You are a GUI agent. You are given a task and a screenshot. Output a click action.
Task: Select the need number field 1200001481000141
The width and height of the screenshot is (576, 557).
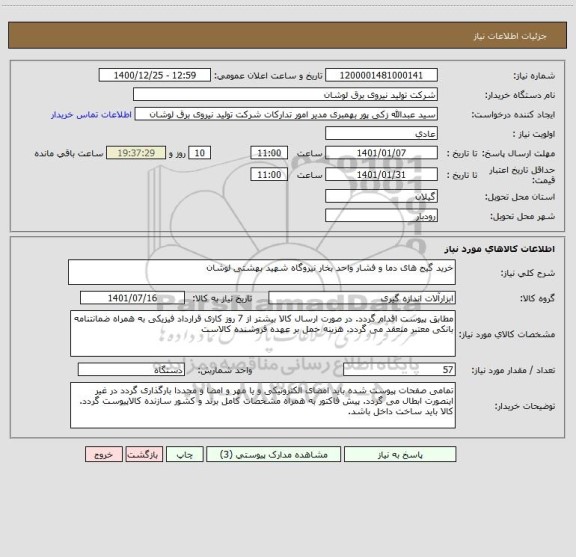click(381, 75)
